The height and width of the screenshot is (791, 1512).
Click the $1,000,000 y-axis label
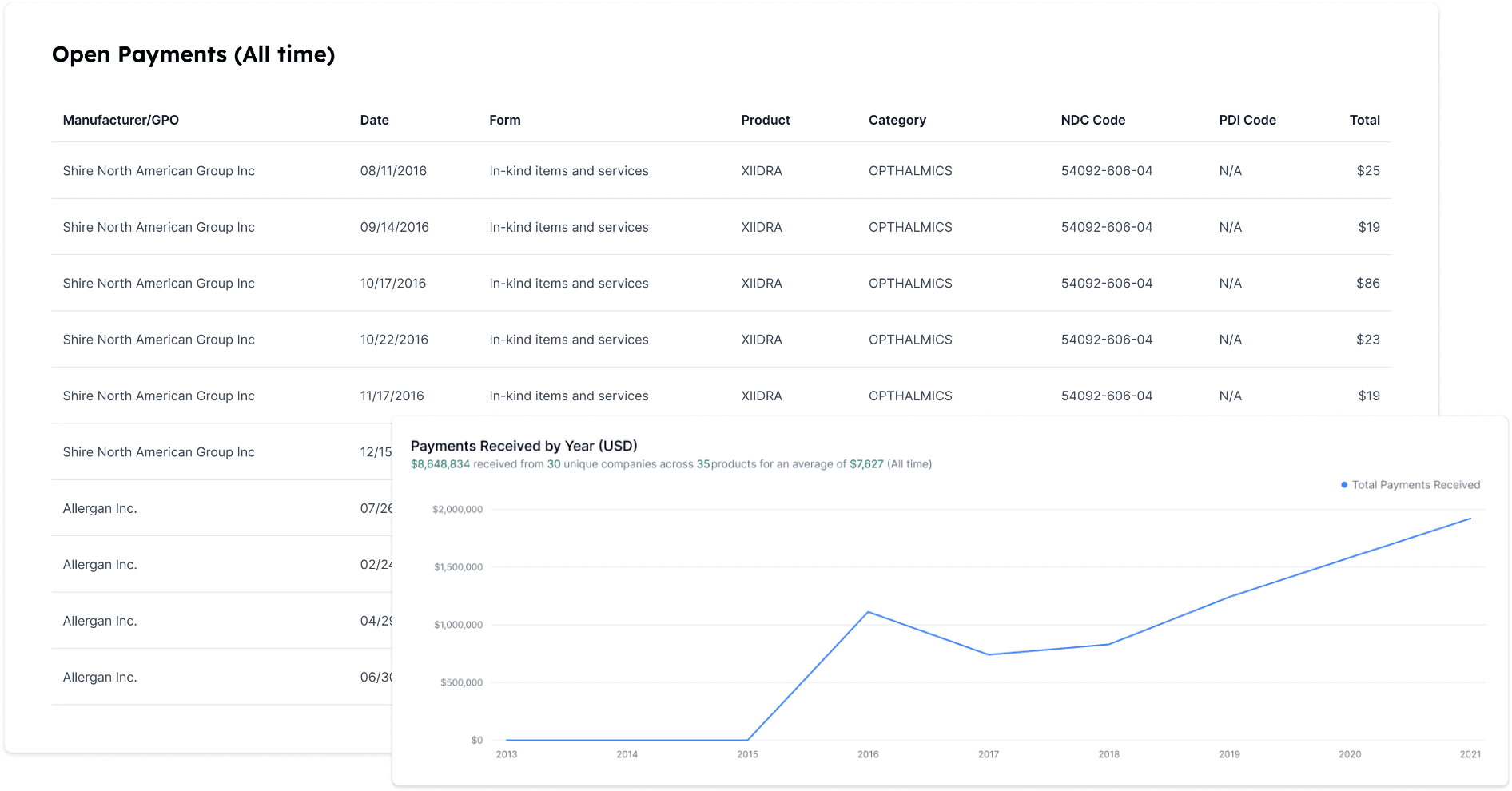pyautogui.click(x=458, y=625)
